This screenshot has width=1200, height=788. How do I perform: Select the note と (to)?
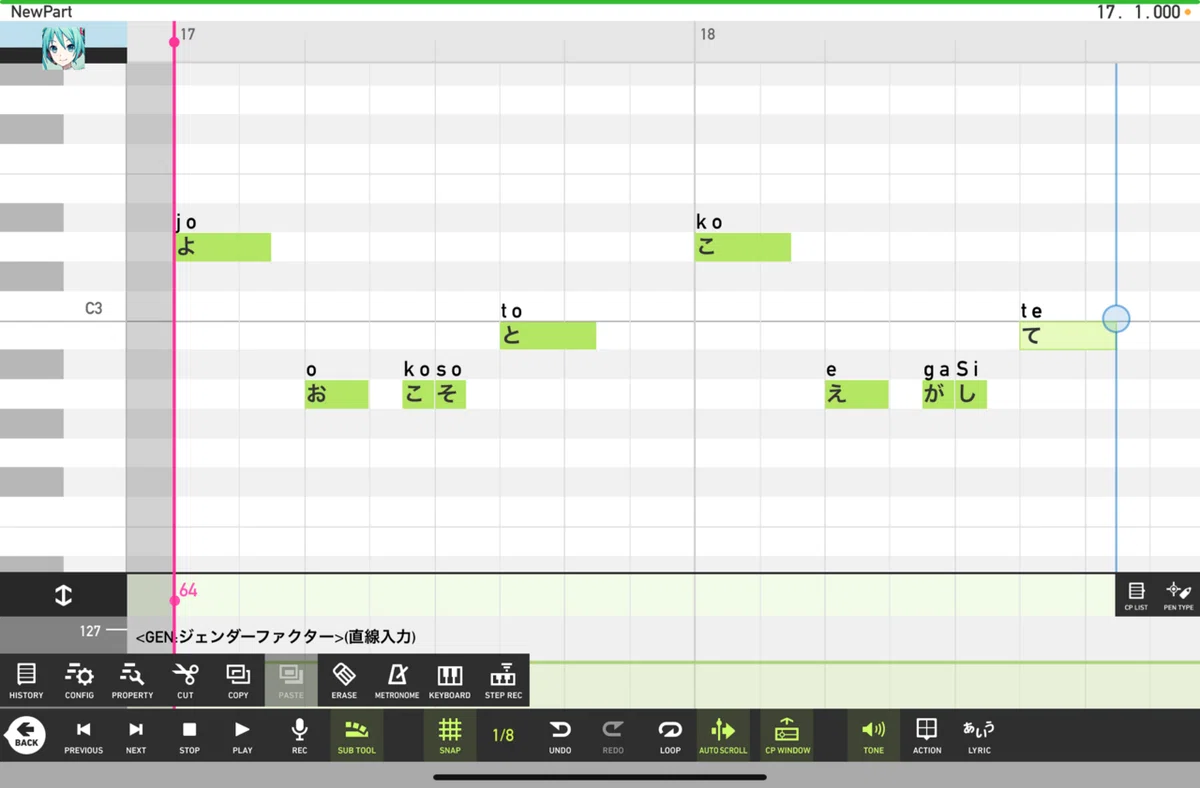[x=548, y=335]
